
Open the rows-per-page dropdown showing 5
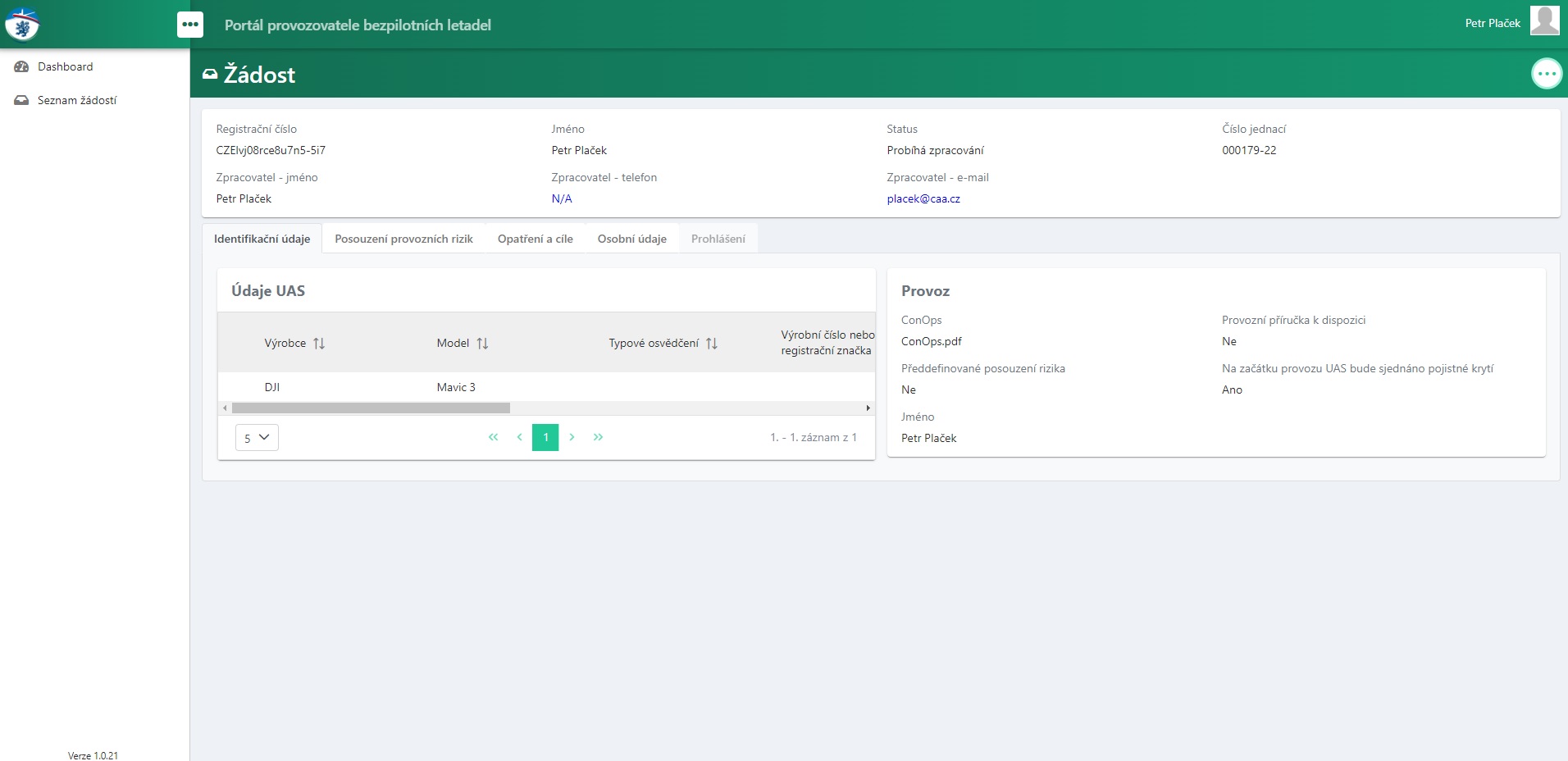point(257,437)
